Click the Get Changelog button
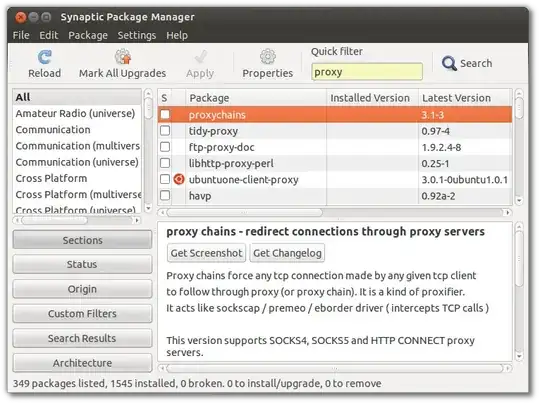Screen dimensions: 540x404 (x=287, y=253)
